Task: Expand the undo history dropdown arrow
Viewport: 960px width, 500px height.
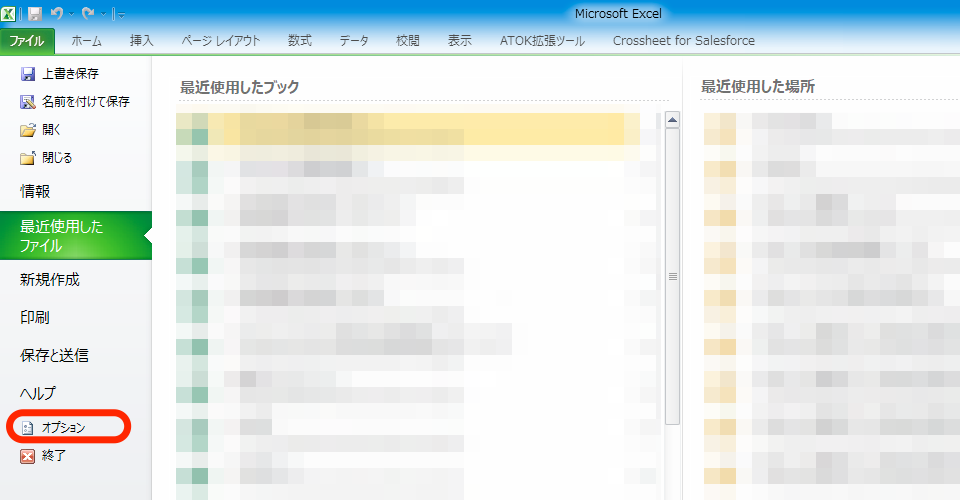Action: (x=71, y=14)
